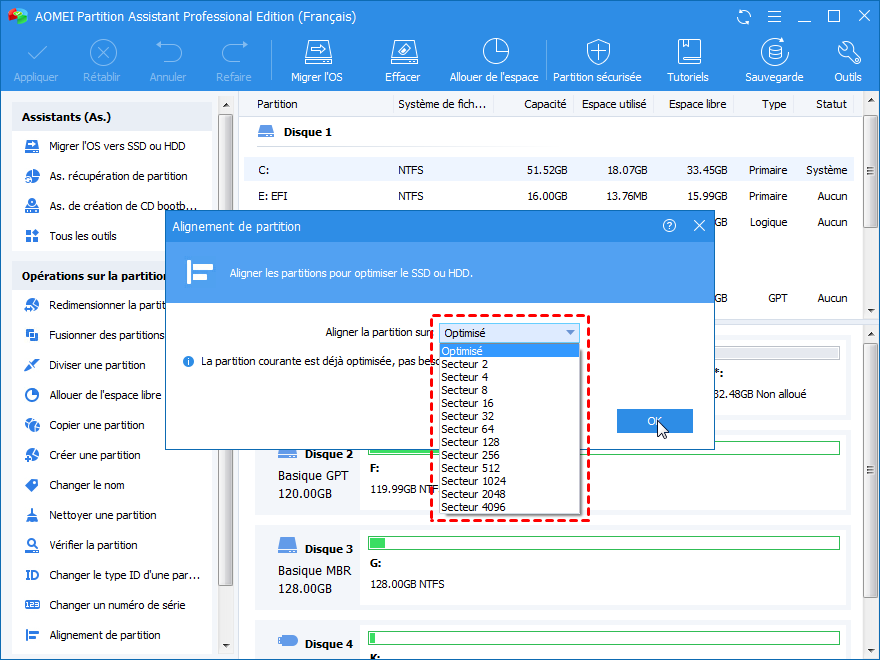Select Allouer de l'espace toolbar icon

tap(494, 61)
